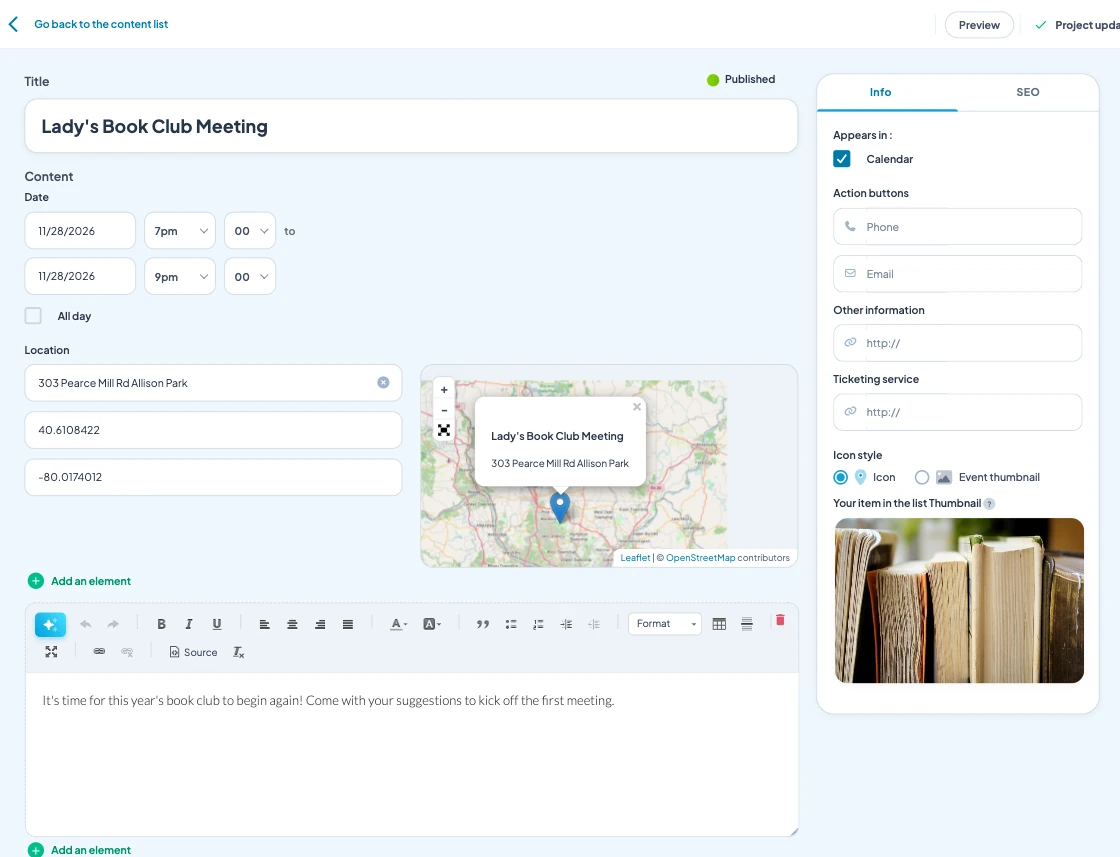1120x857 pixels.
Task: Delete the text element with trash icon
Action: coord(780,620)
